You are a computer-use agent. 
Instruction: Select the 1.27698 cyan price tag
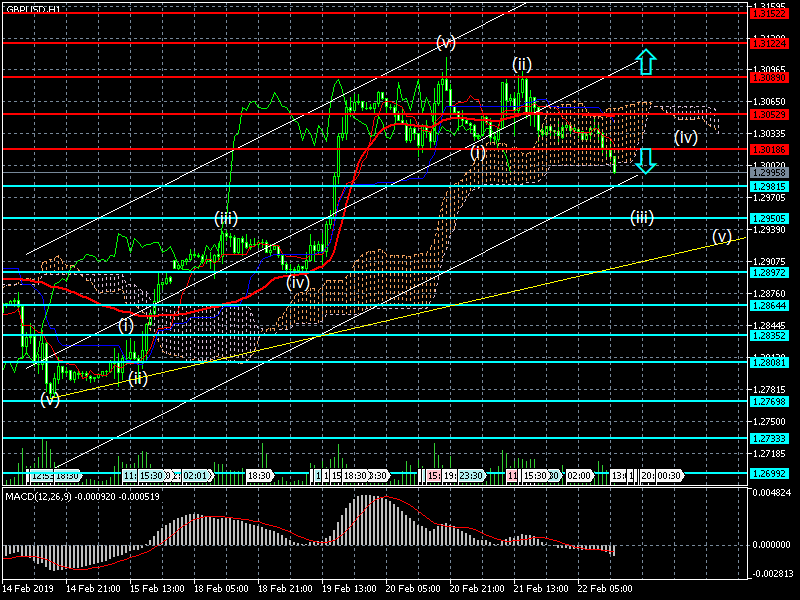[x=769, y=402]
